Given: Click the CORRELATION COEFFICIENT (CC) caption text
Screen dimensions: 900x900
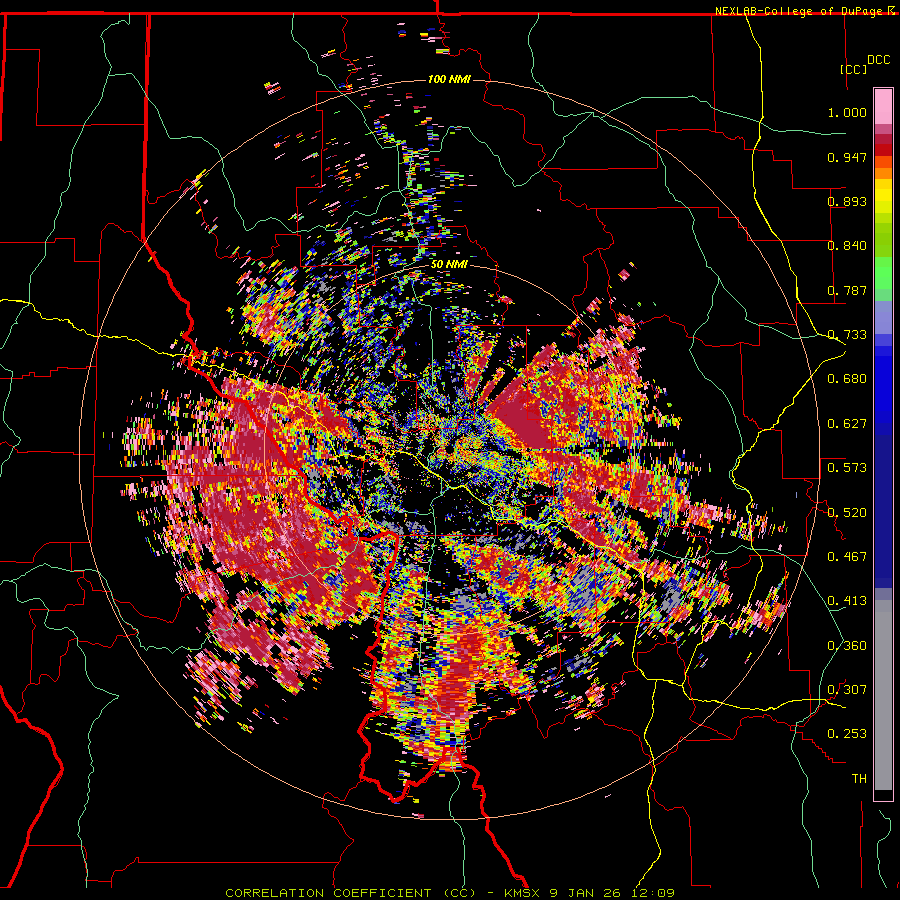Looking at the screenshot, I should pyautogui.click(x=350, y=893).
